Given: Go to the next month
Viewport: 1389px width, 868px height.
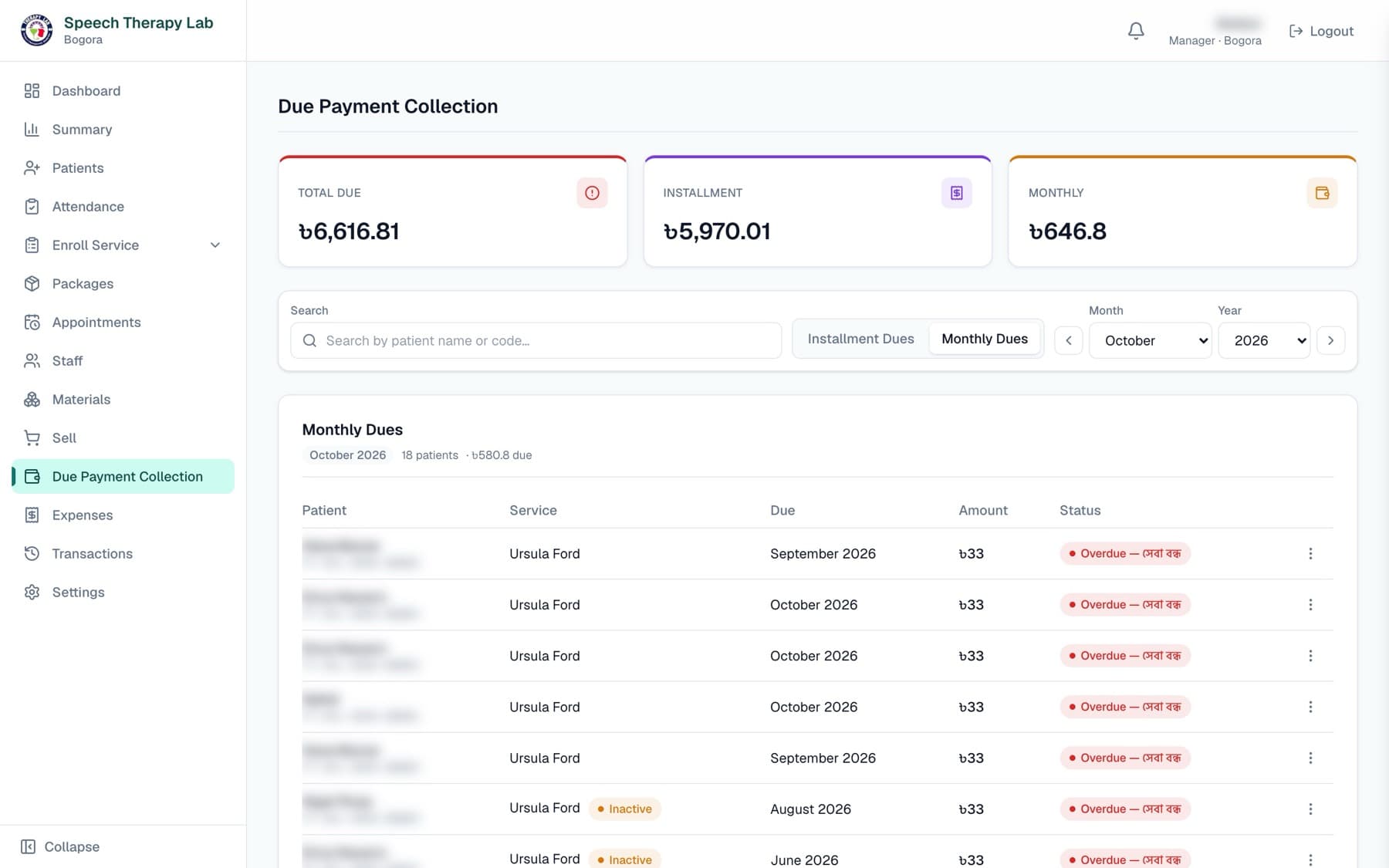Looking at the screenshot, I should click(1330, 340).
